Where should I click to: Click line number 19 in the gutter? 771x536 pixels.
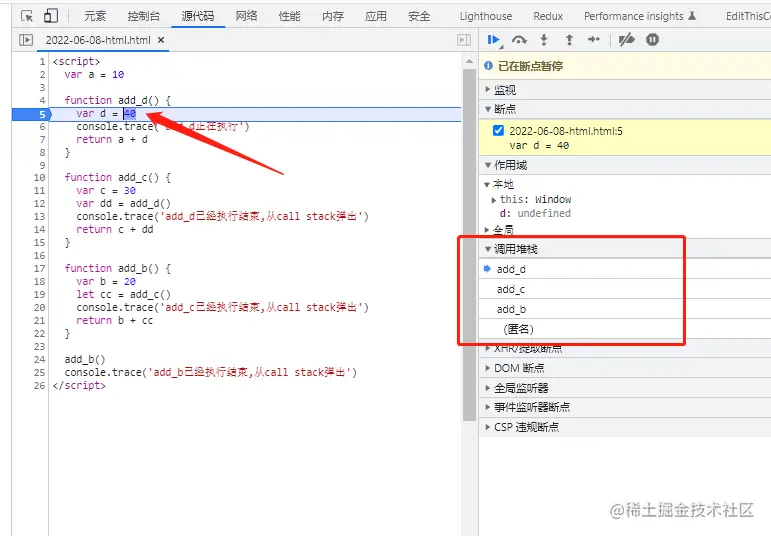[39, 295]
